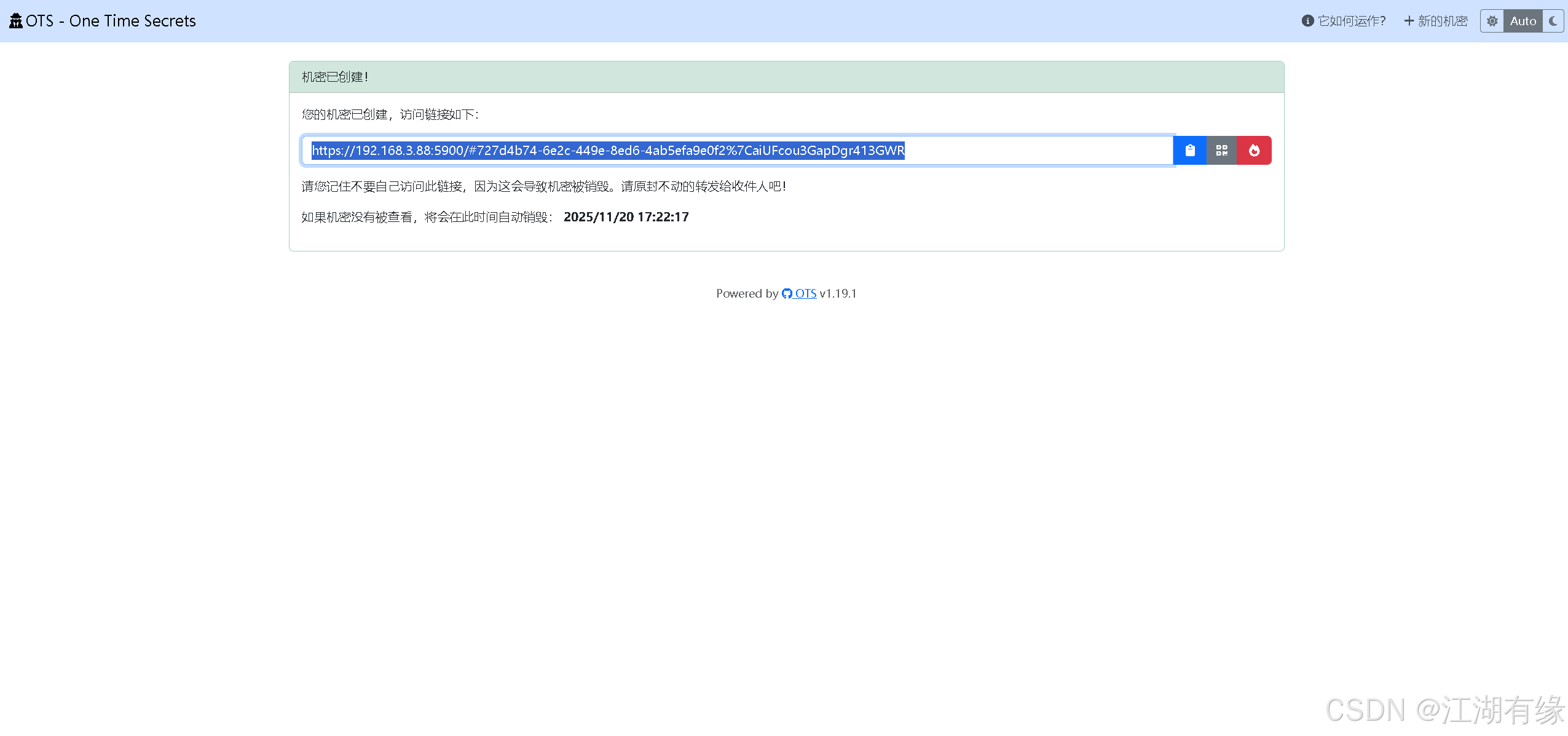The height and width of the screenshot is (736, 1568).
Task: Click the expiry timestamp 2025/11/20 17:22:17
Action: pos(626,217)
